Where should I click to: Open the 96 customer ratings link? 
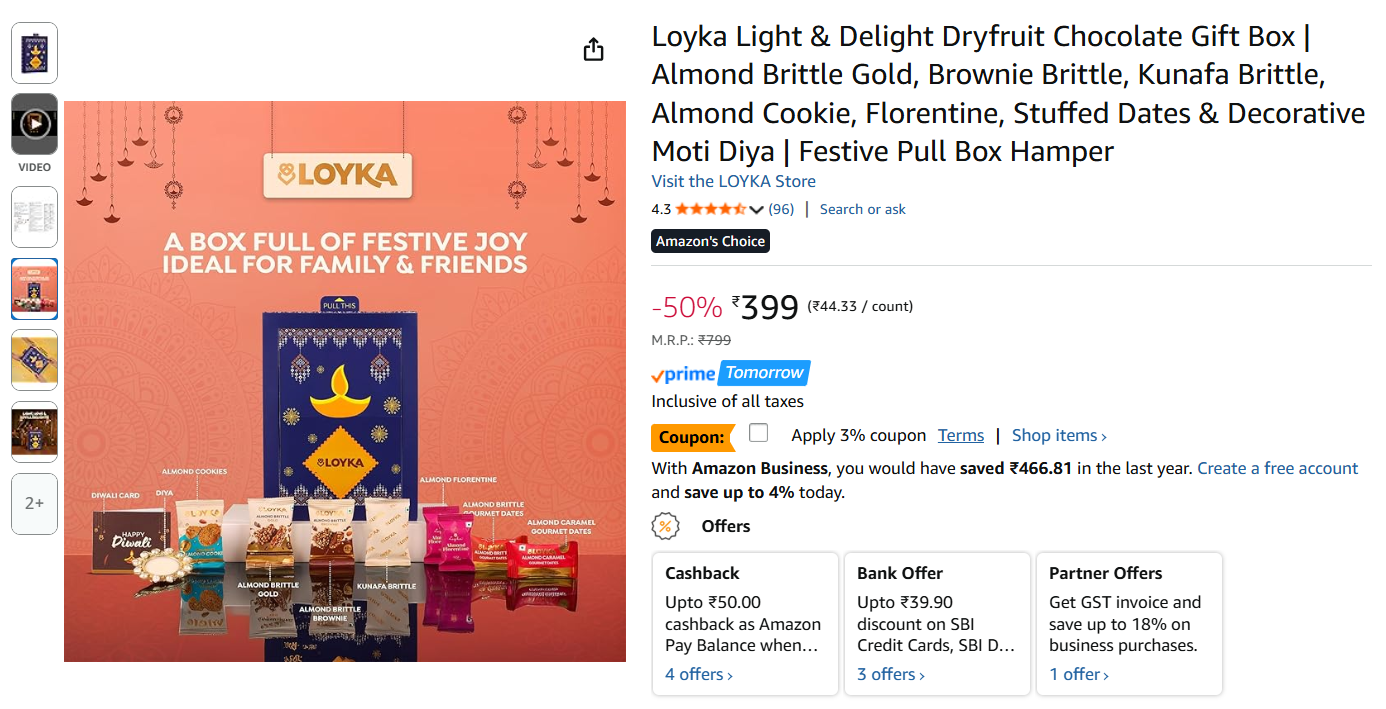click(x=781, y=209)
